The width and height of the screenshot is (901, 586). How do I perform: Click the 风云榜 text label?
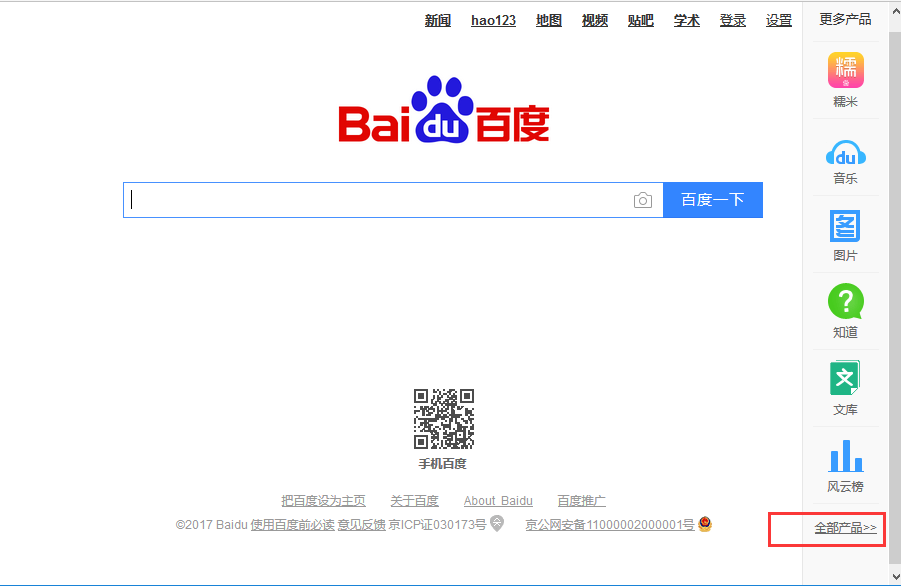click(845, 487)
